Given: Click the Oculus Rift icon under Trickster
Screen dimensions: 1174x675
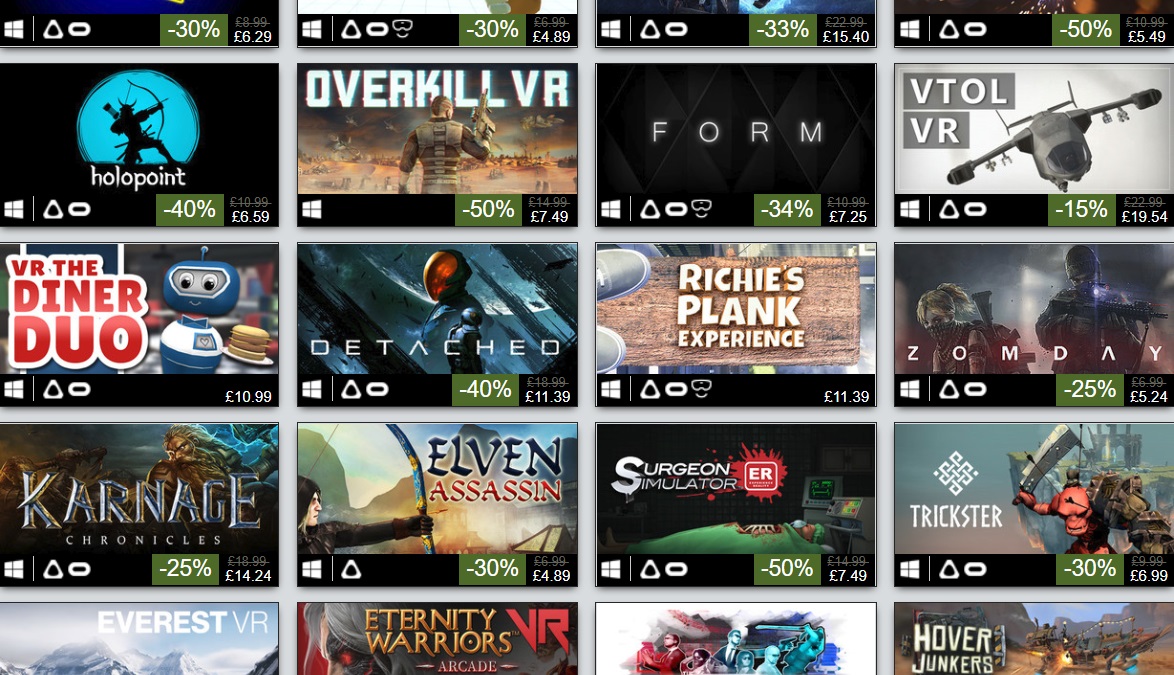Looking at the screenshot, I should [x=974, y=569].
